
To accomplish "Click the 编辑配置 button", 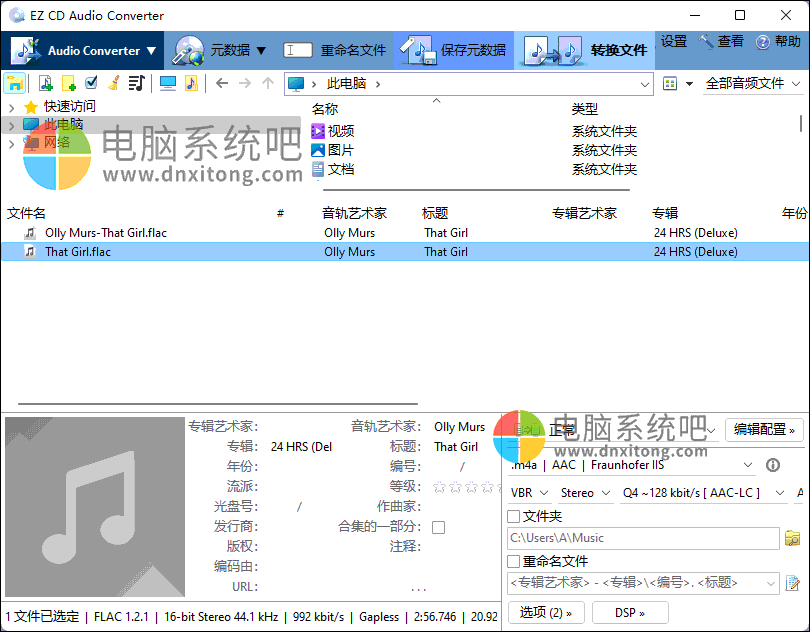I will (764, 429).
